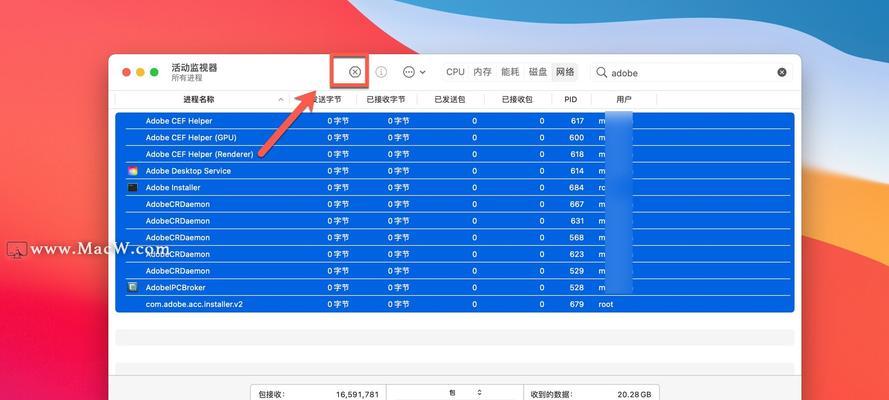
Task: Sort by the 用户 column header
Action: (x=624, y=99)
